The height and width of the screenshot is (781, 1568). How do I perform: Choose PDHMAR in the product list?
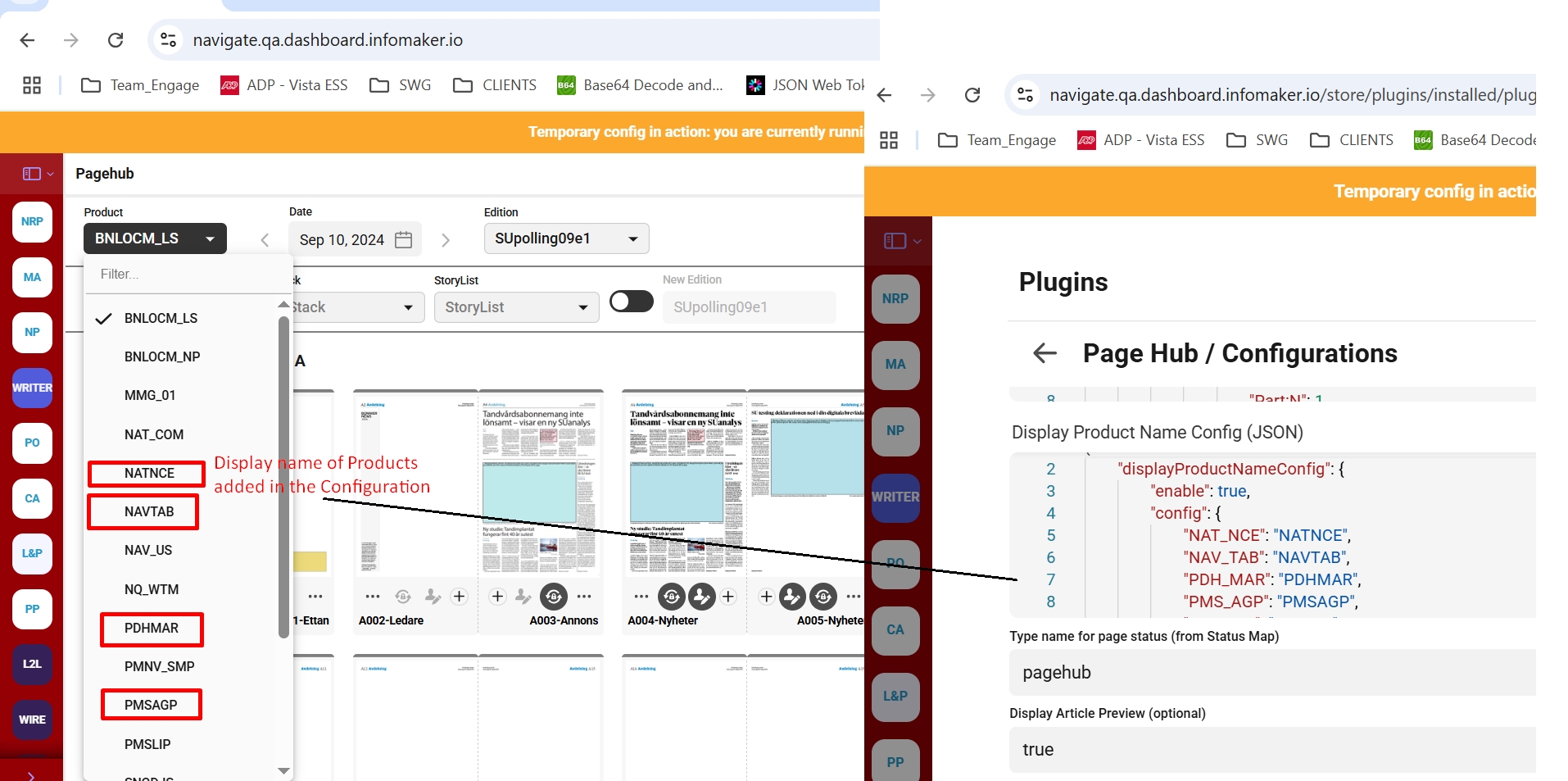pyautogui.click(x=152, y=629)
